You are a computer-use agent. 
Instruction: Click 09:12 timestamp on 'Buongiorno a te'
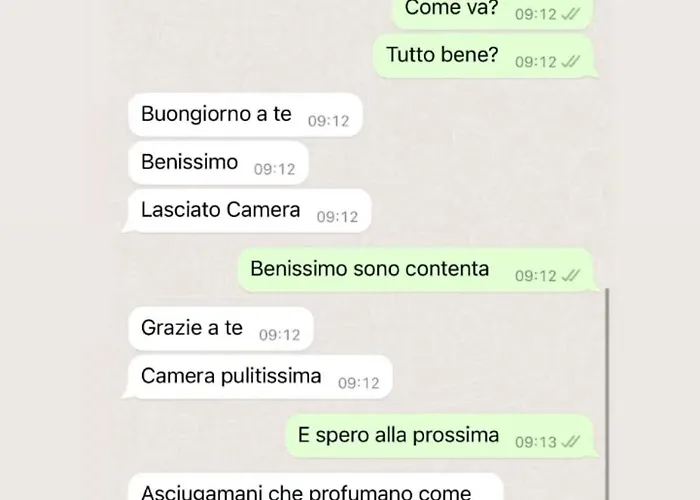point(329,121)
